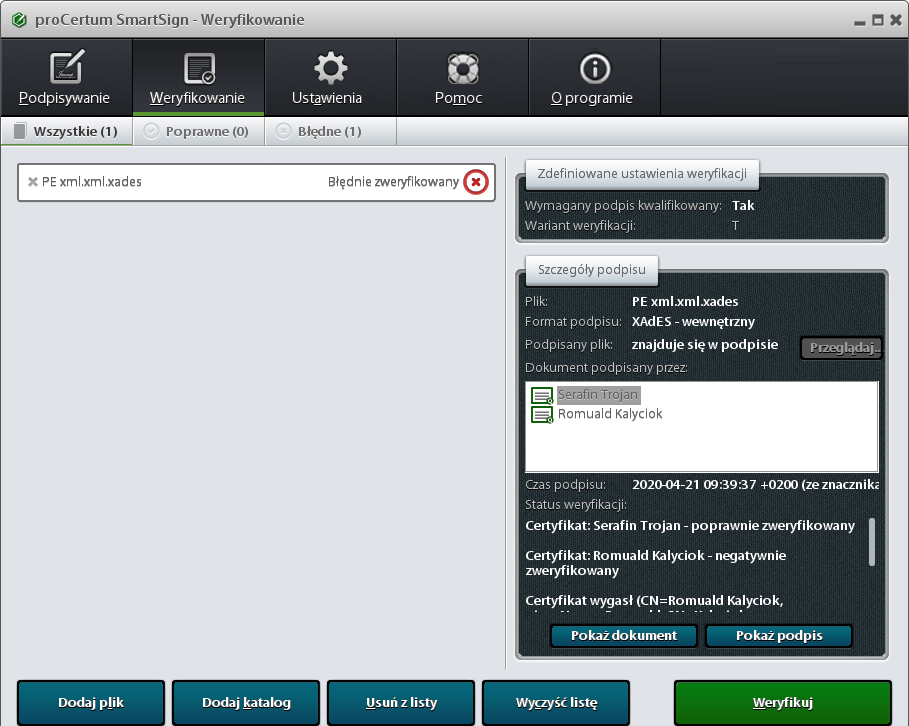The width and height of the screenshot is (909, 726).
Task: Click the Tak value for qualified signature
Action: tap(743, 206)
